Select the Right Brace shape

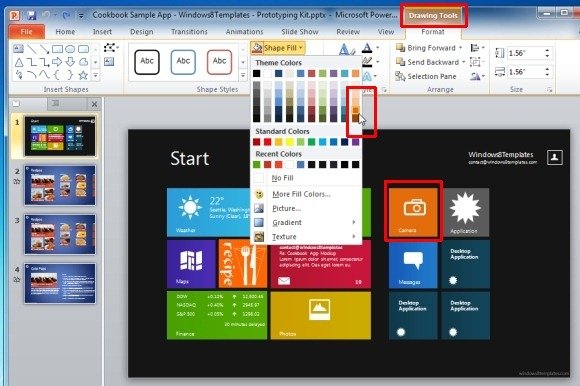70,75
